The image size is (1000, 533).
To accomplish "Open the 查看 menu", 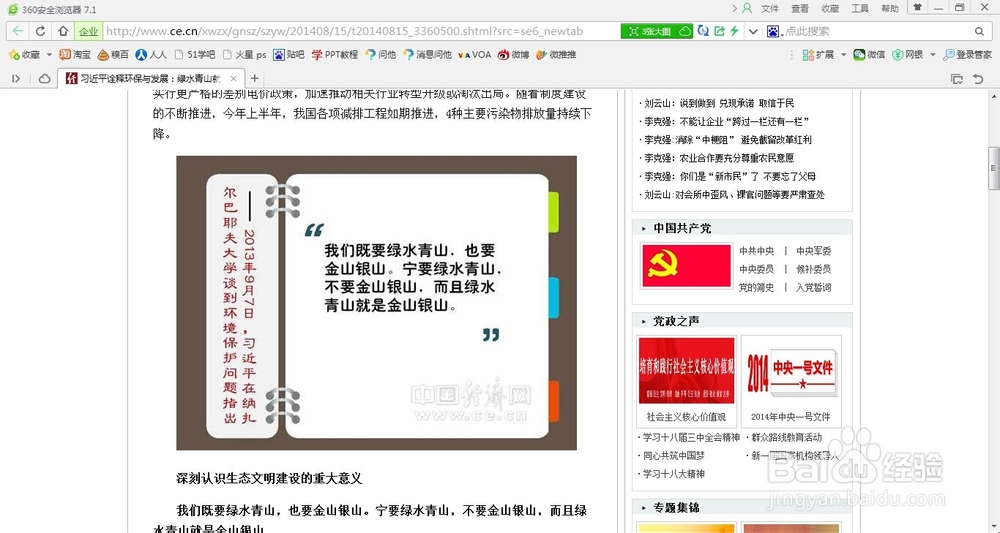I will pyautogui.click(x=800, y=8).
